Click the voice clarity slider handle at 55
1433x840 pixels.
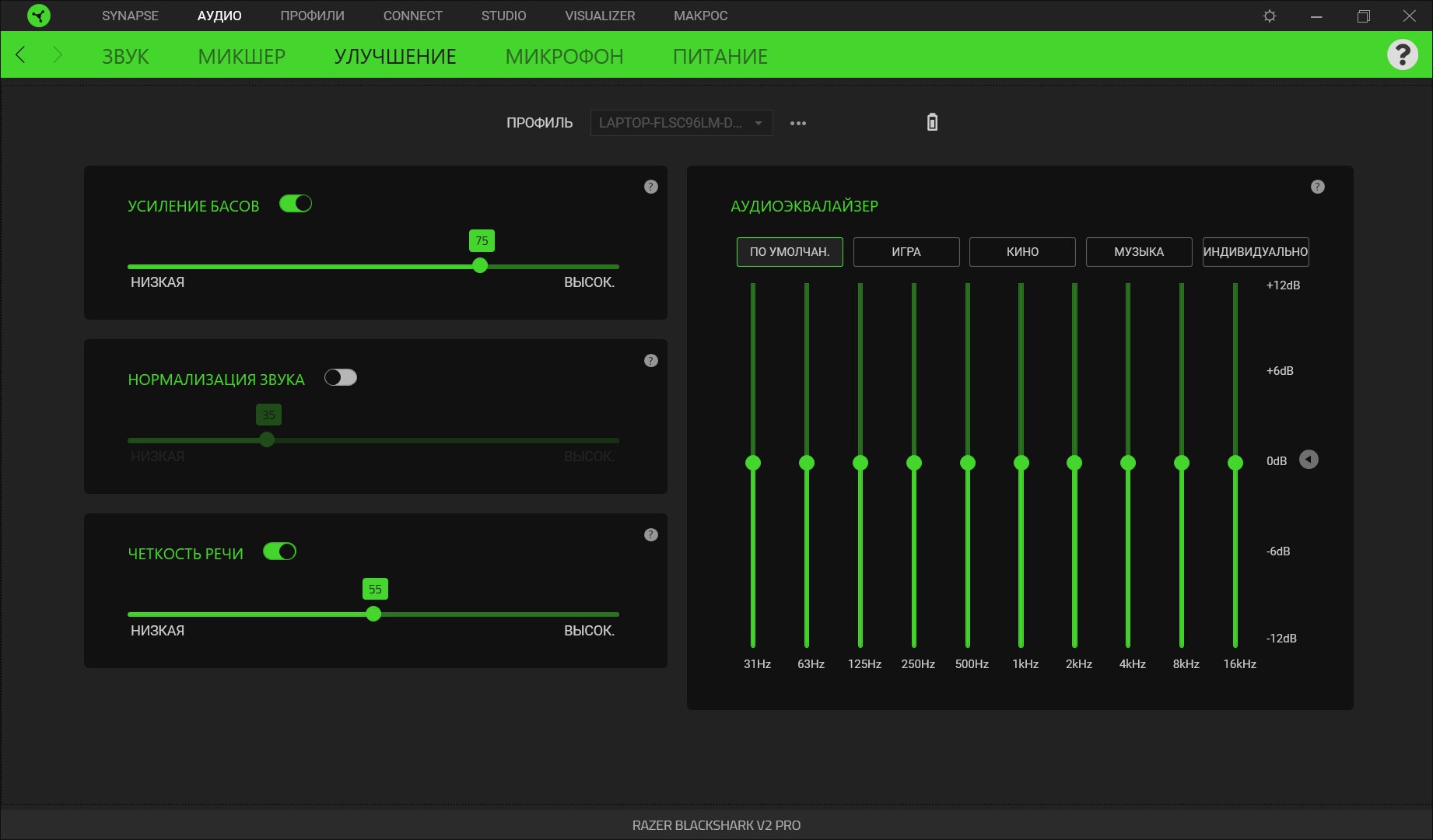373,614
